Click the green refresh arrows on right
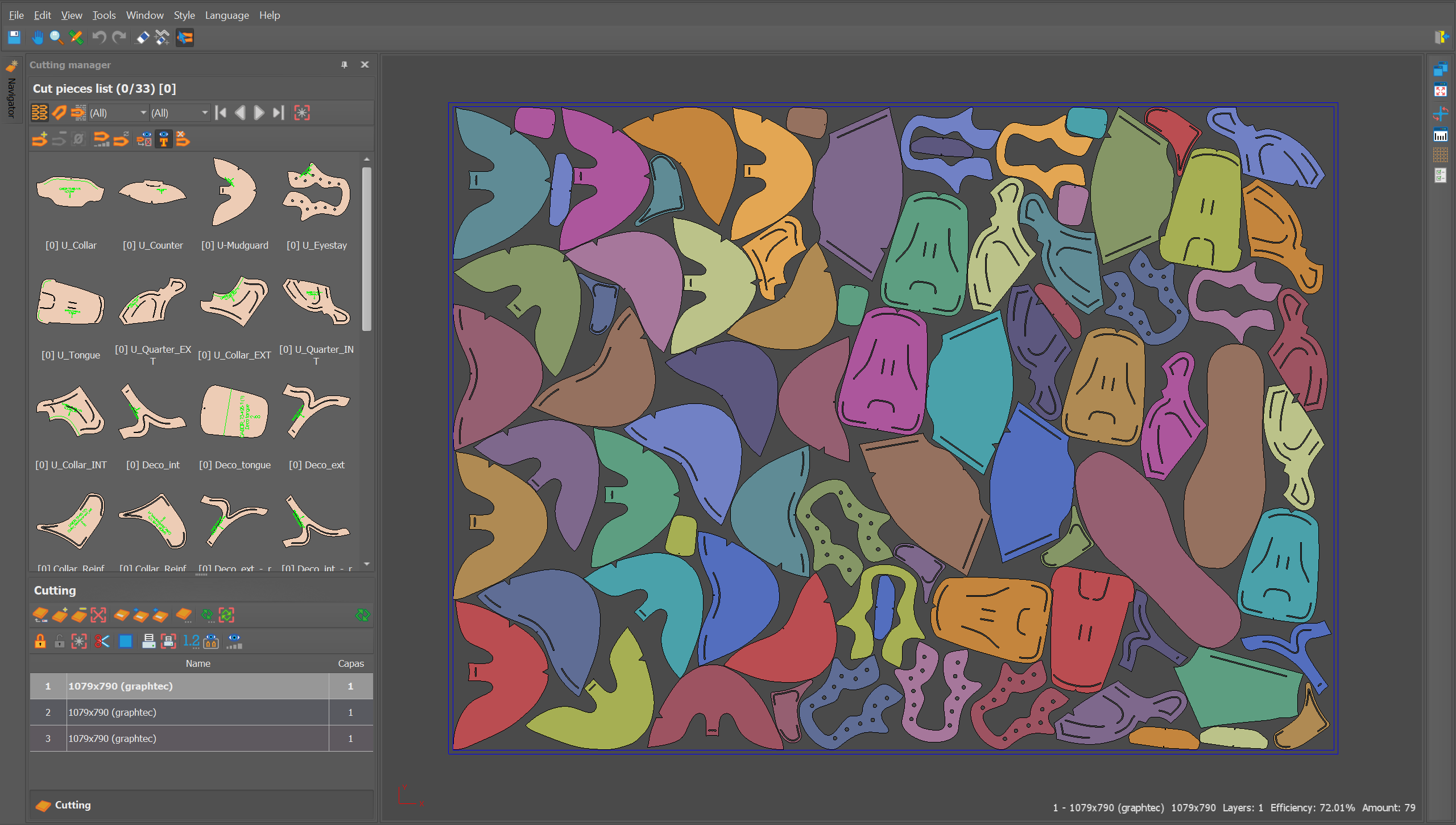 (362, 615)
